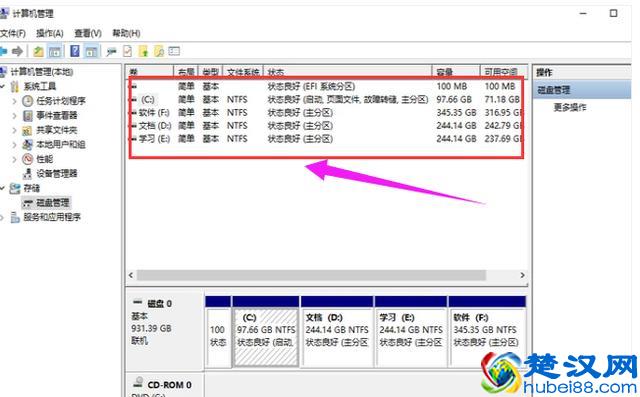Select 软件 (F:) volume in the list
This screenshot has width=640, height=397.
pos(154,112)
